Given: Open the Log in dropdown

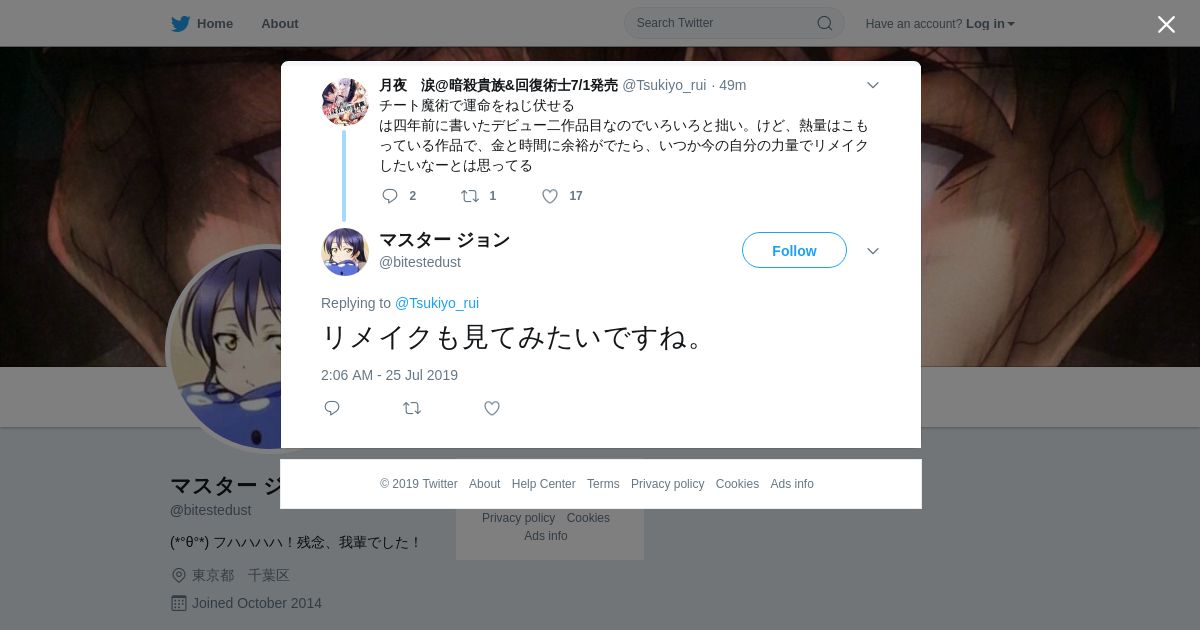Looking at the screenshot, I should point(990,24).
